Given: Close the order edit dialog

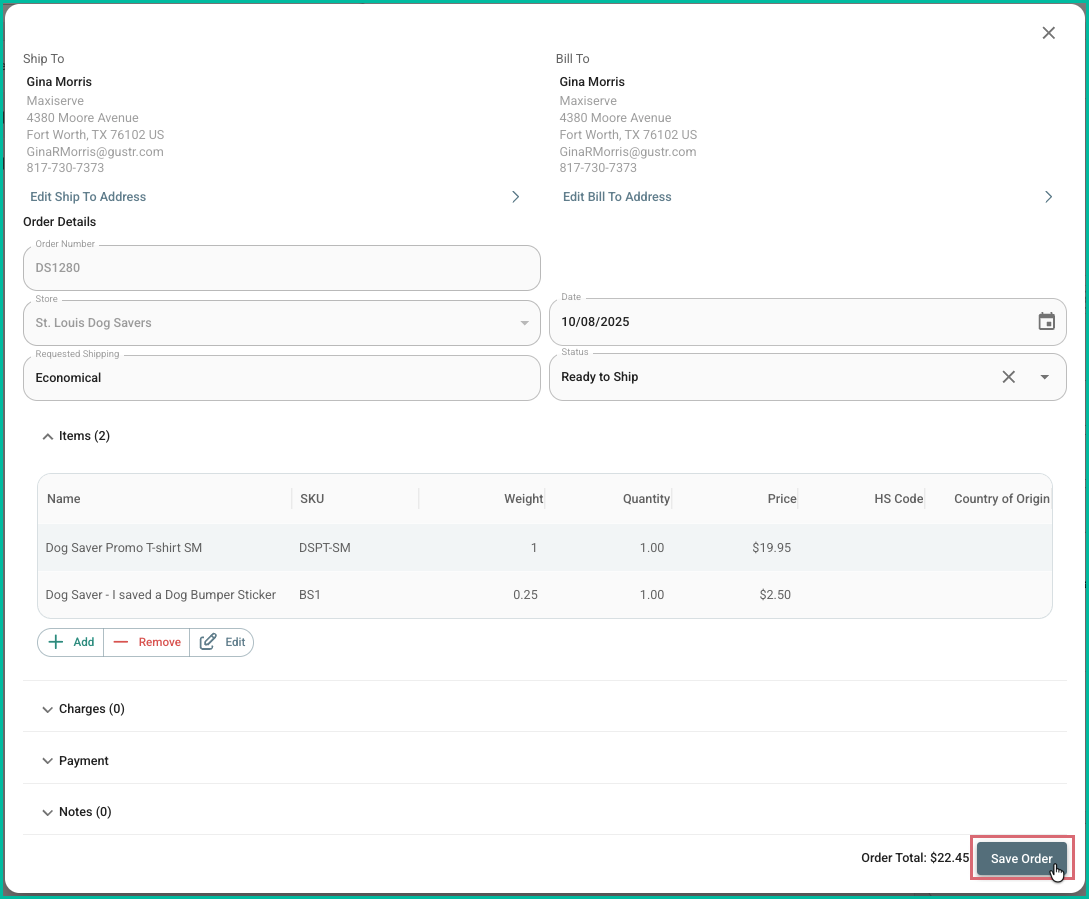Looking at the screenshot, I should pyautogui.click(x=1048, y=33).
